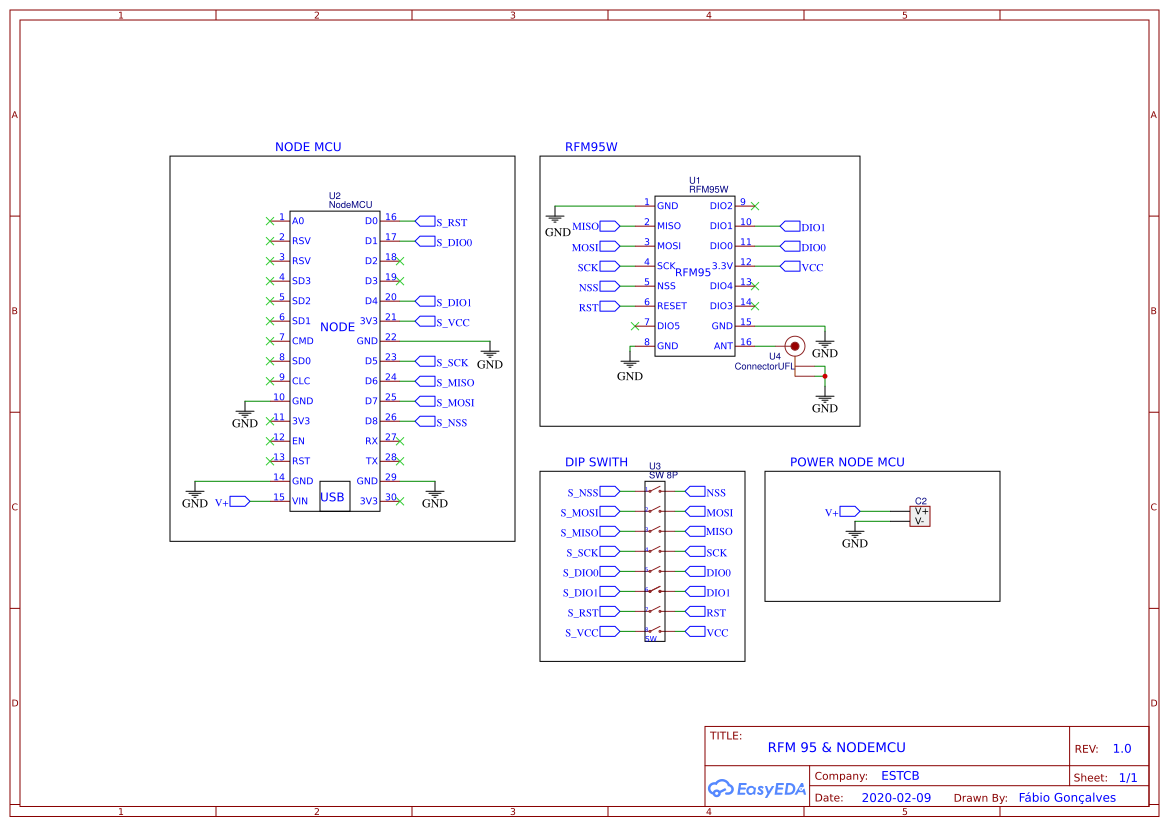Click RST net flag at RFM95W RESET pin

(608, 307)
